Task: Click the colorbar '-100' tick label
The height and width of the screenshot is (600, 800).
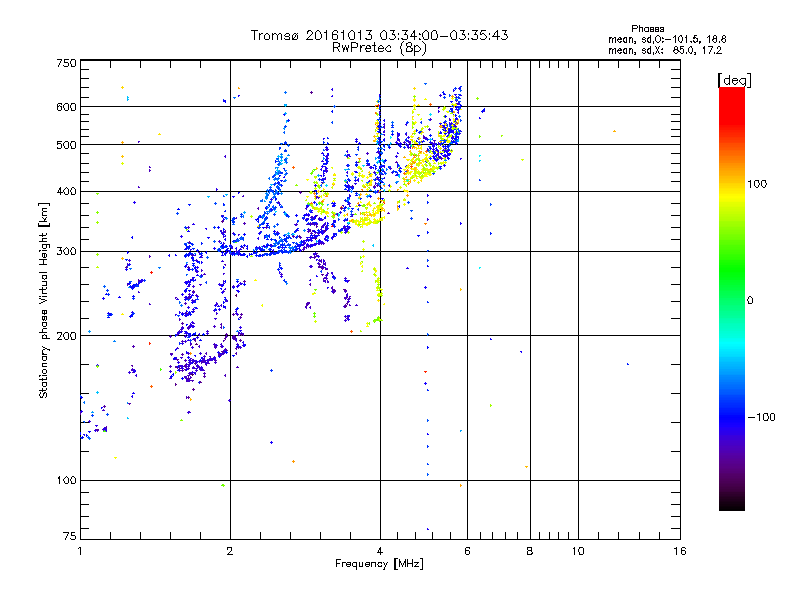Action: 761,417
